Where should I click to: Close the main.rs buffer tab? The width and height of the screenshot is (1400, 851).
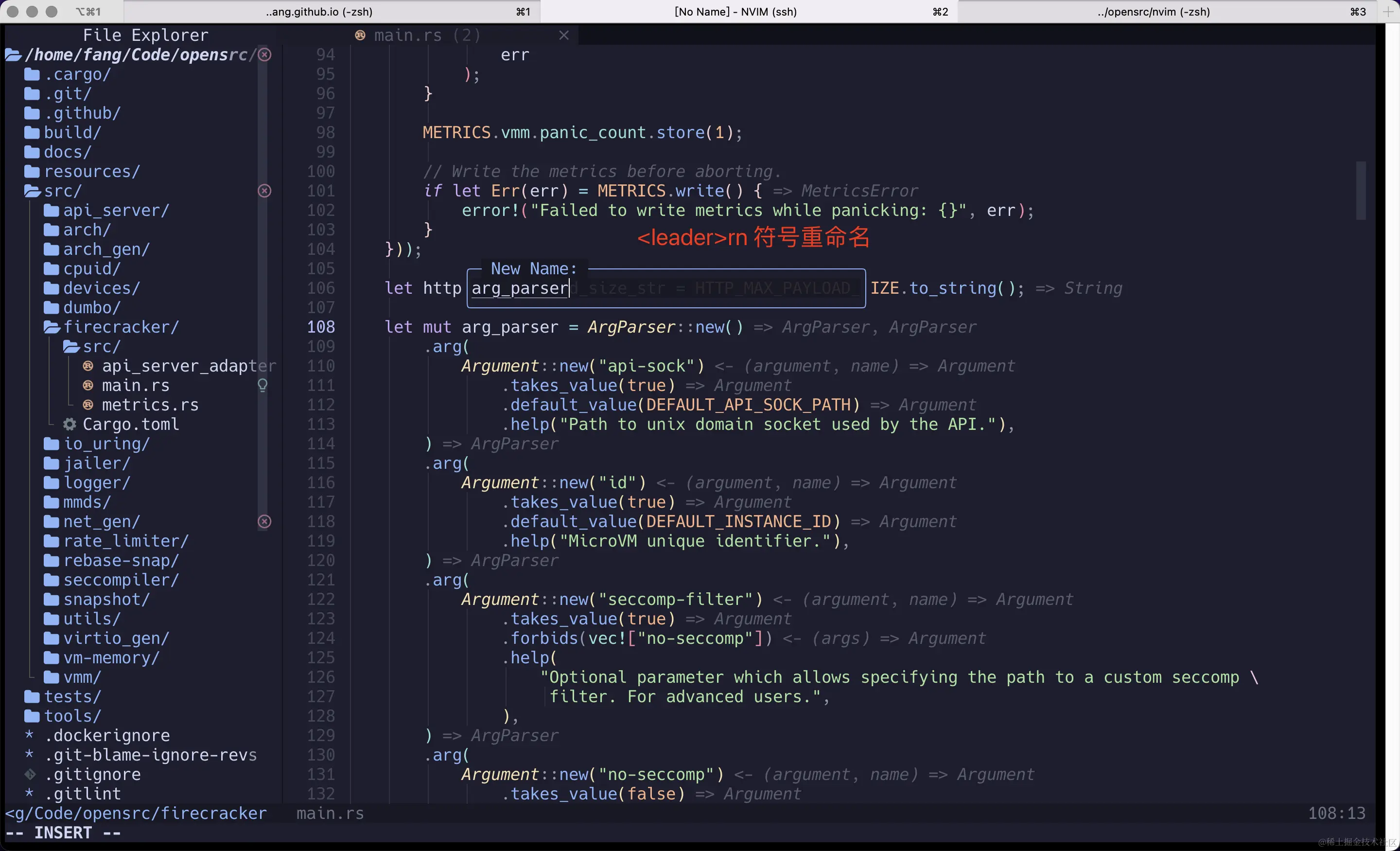563,35
